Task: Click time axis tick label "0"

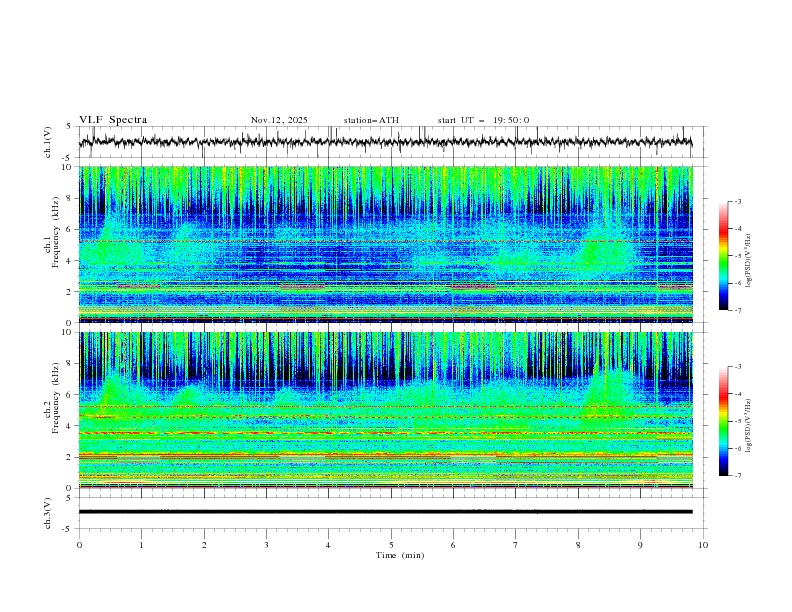Action: (79, 545)
